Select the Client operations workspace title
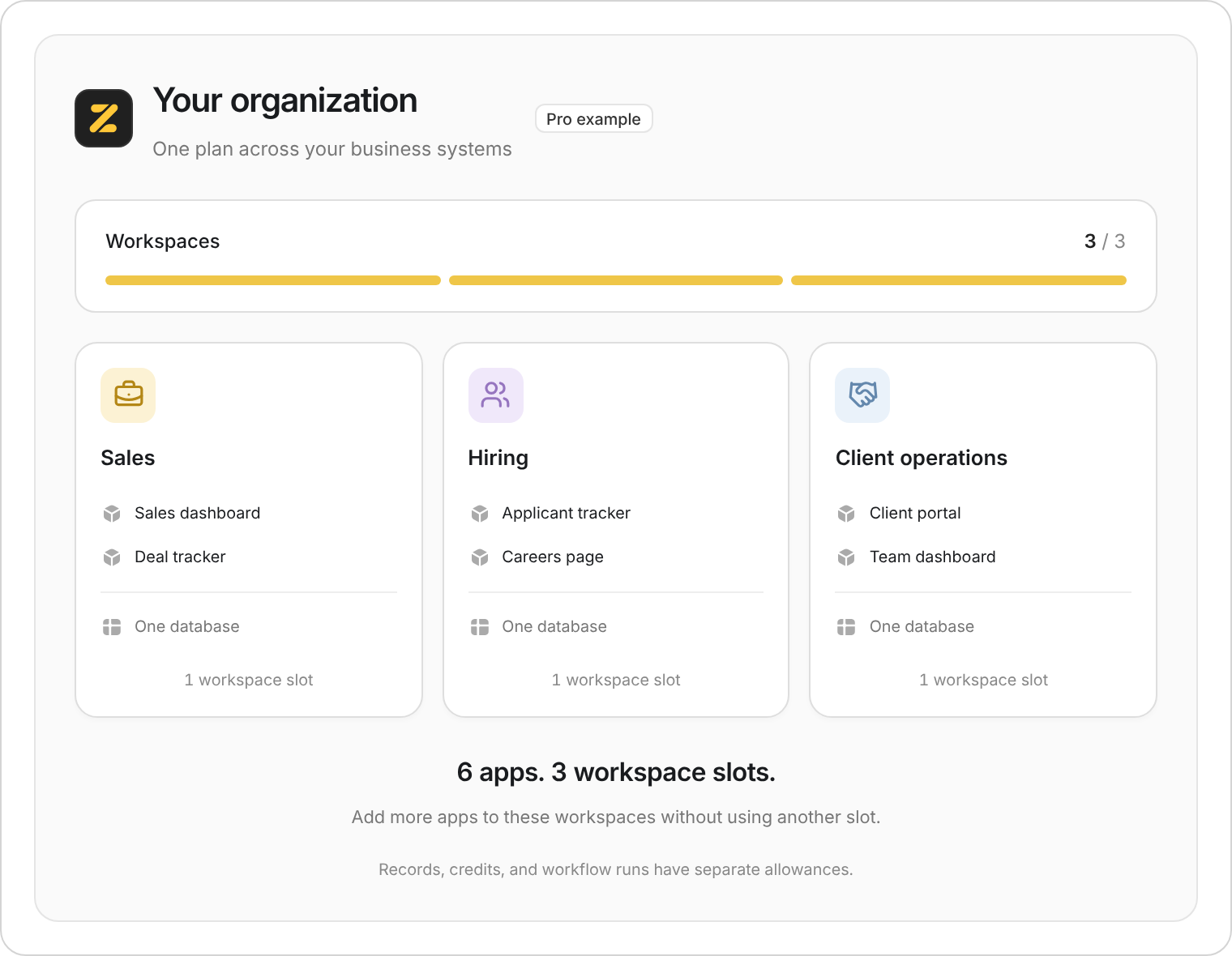The image size is (1232, 956). (922, 459)
